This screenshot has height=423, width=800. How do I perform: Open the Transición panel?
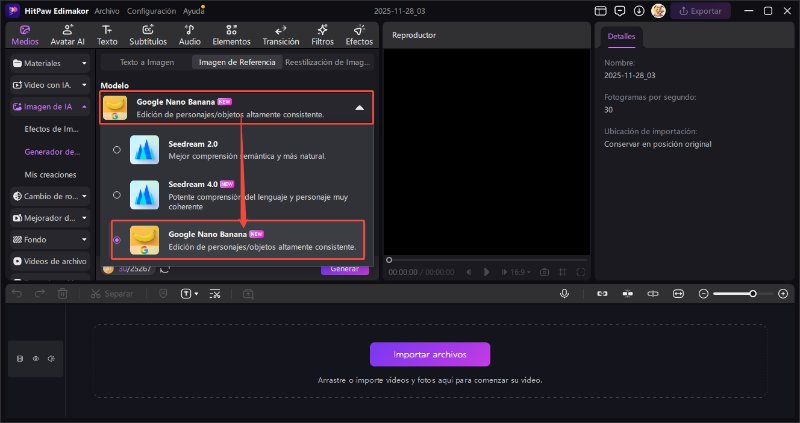(x=280, y=35)
